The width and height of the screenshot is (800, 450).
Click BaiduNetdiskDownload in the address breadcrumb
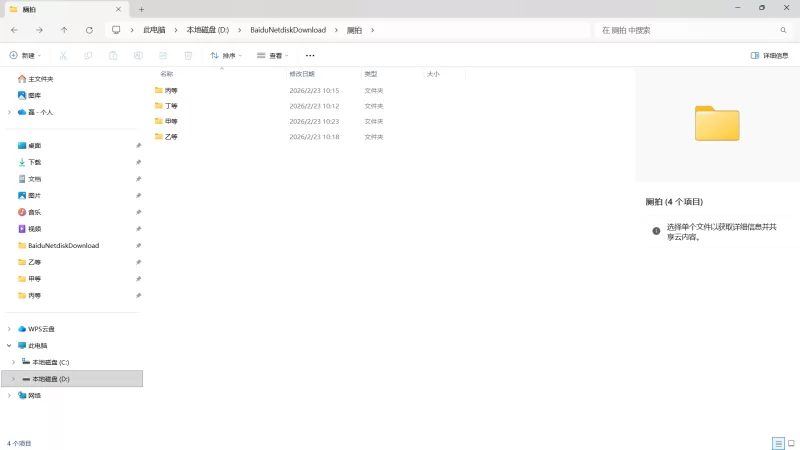(x=288, y=30)
